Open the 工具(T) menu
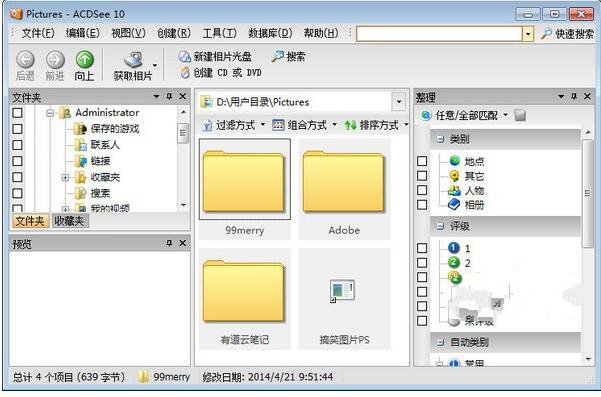This screenshot has height=397, width=601. (219, 33)
